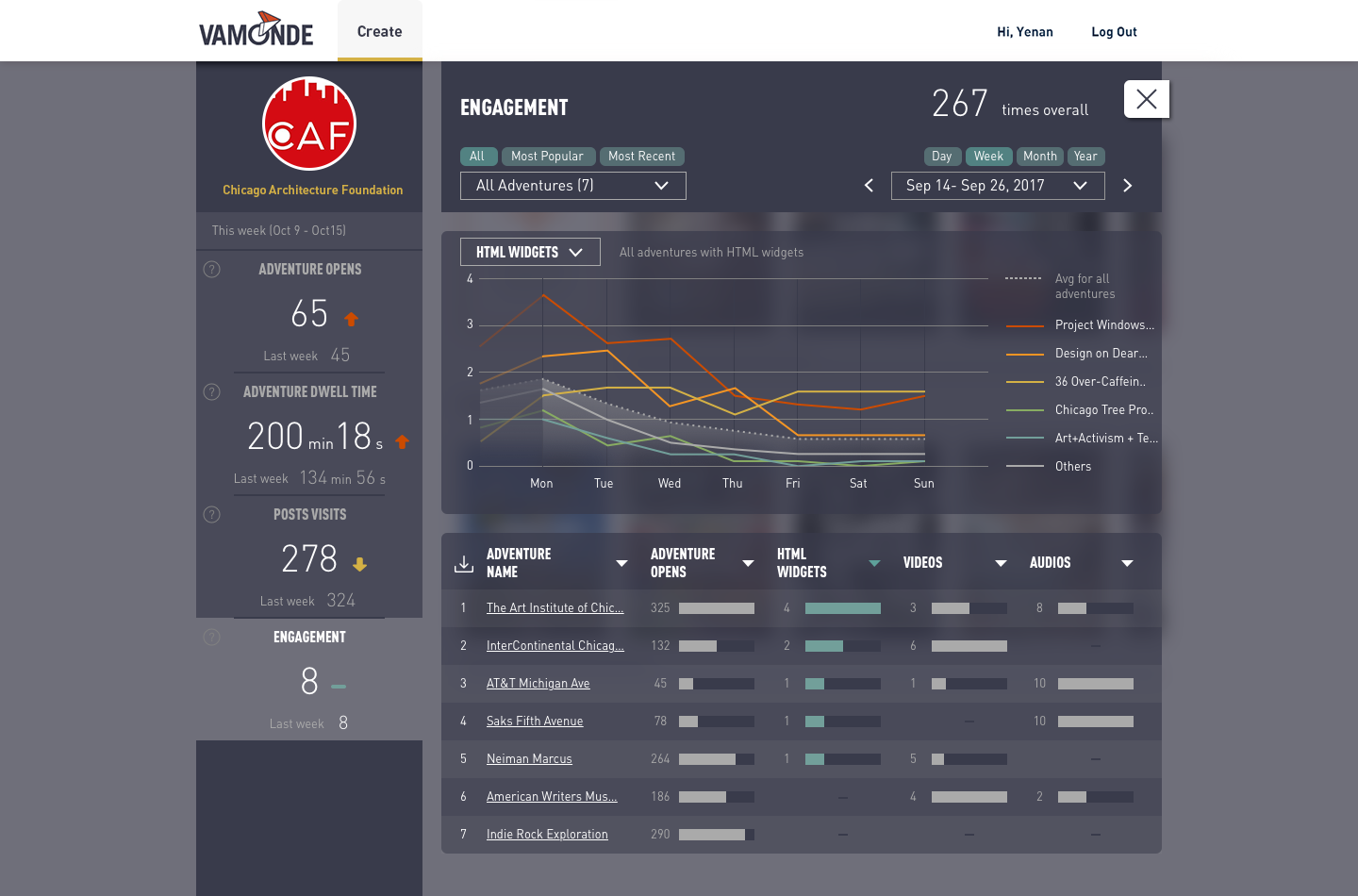Screen dimensions: 1358x896
Task: Click the Art Institute opens bar
Action: 717,608
